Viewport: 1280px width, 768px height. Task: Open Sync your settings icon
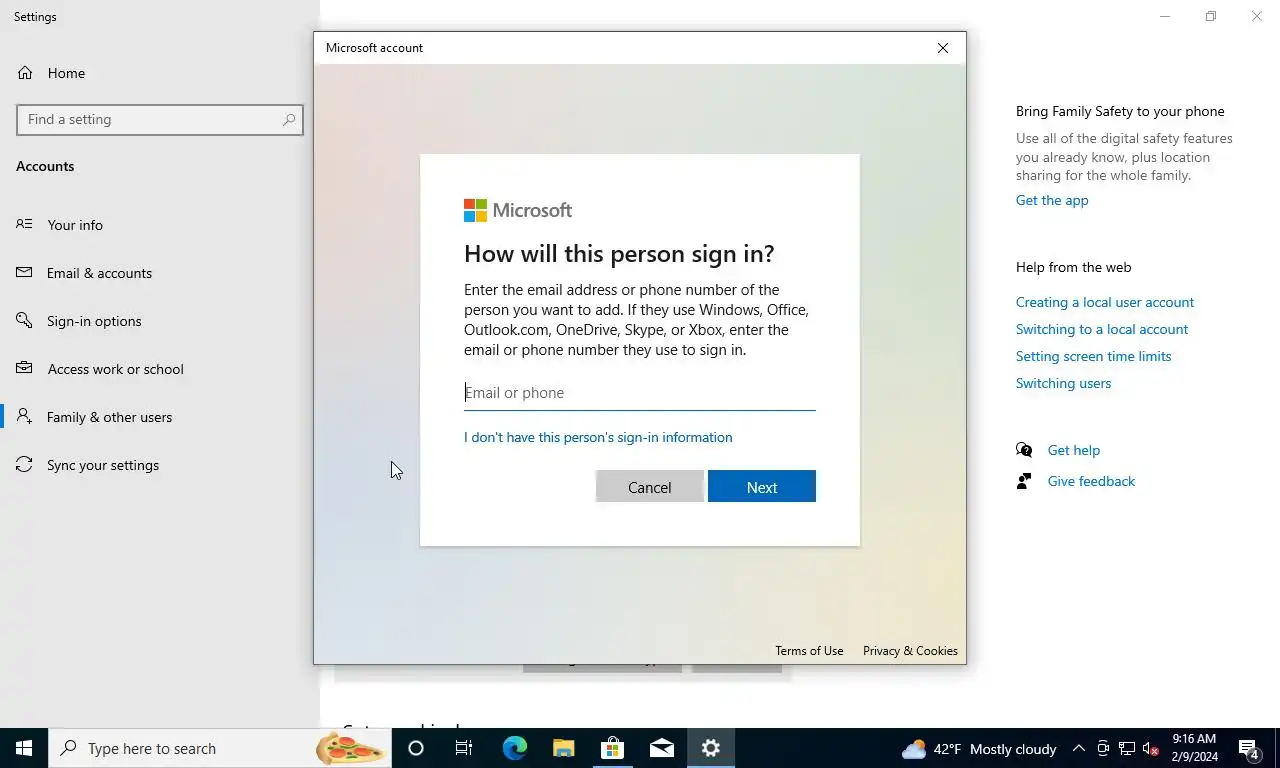(25, 464)
